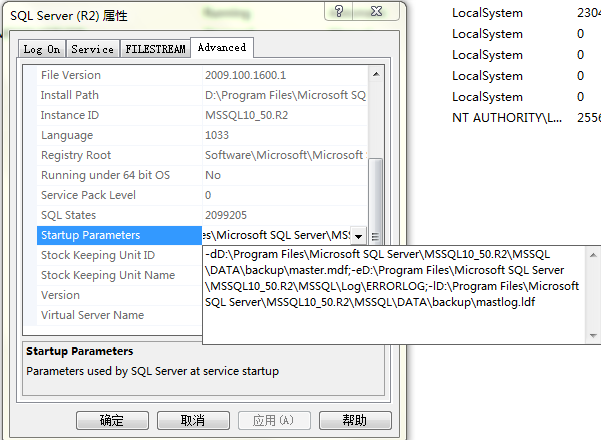The image size is (601, 440).
Task: Click the 帮助 Help button
Action: 355,420
